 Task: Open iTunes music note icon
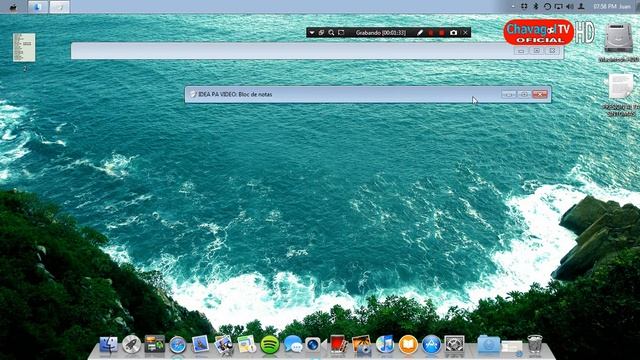384,344
